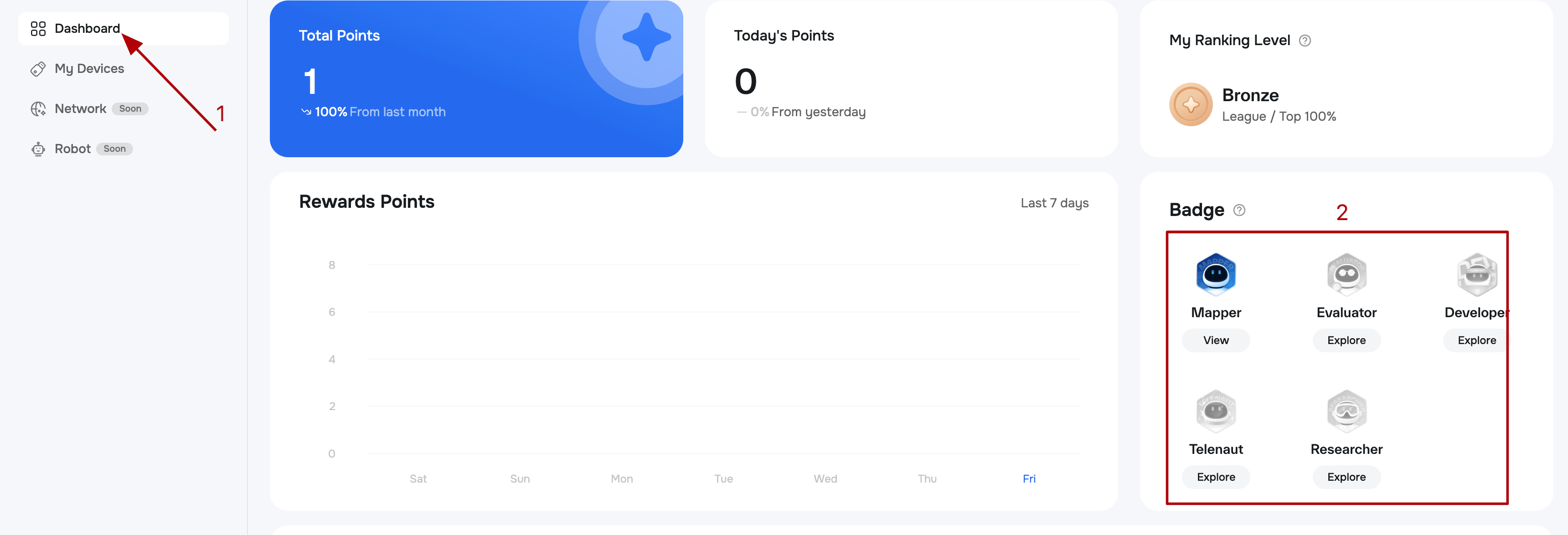Viewport: 1568px width, 535px height.
Task: Open the Last 7 days range selector
Action: click(x=1055, y=203)
